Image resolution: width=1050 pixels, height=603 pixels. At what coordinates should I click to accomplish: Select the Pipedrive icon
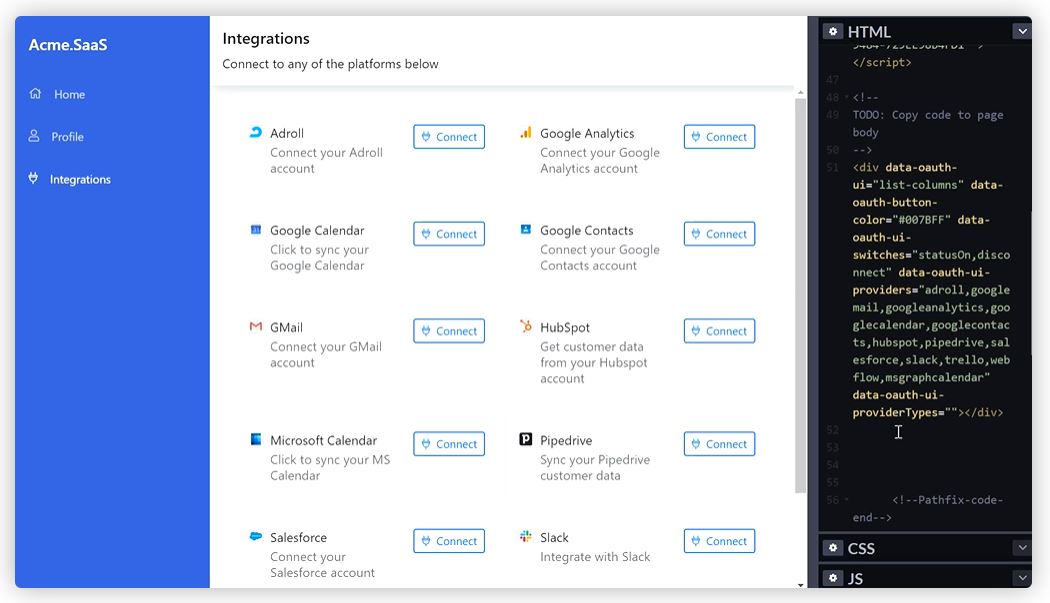pos(526,440)
